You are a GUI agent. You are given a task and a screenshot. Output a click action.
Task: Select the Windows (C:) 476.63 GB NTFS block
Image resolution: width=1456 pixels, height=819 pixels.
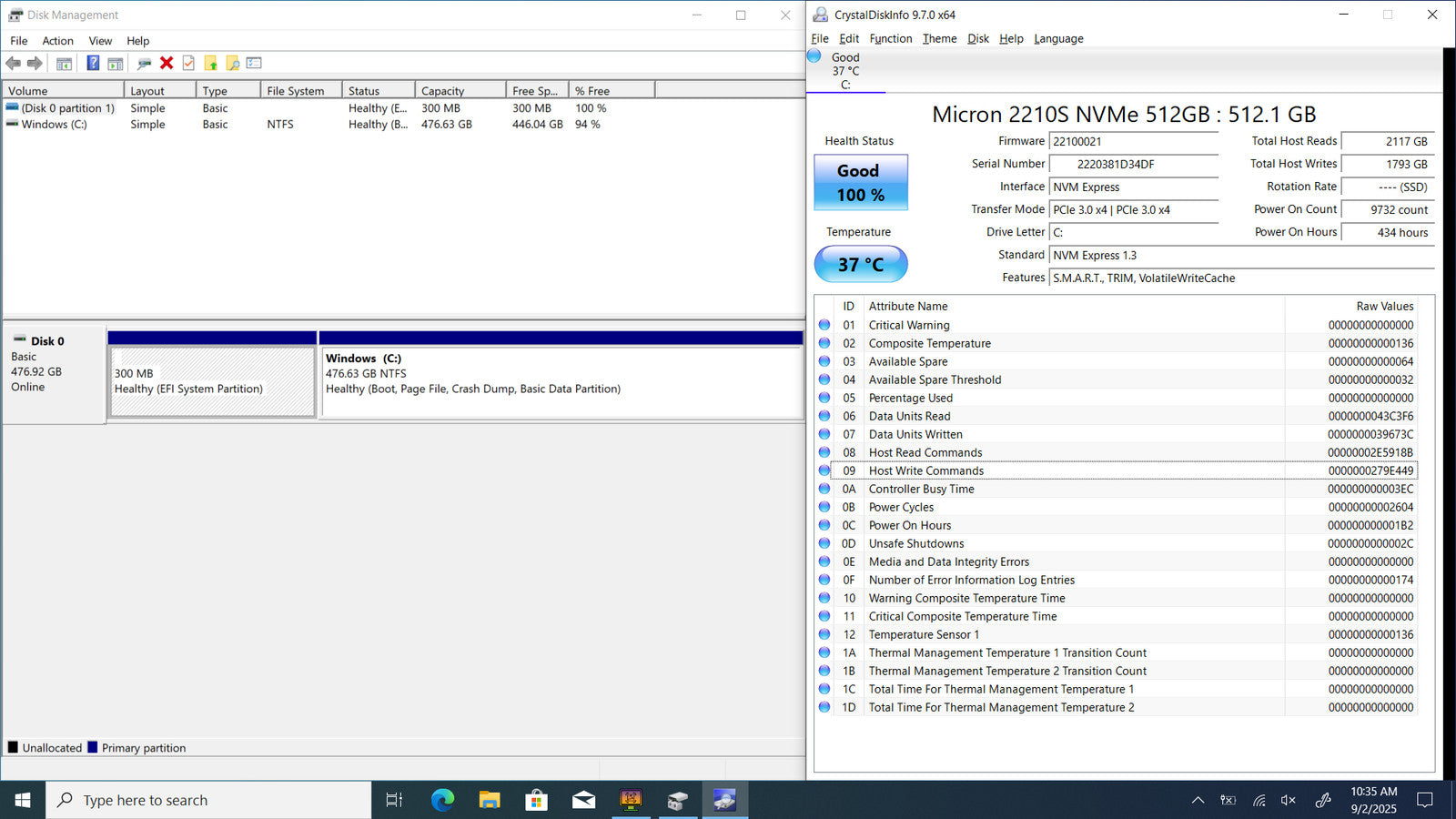tap(561, 381)
